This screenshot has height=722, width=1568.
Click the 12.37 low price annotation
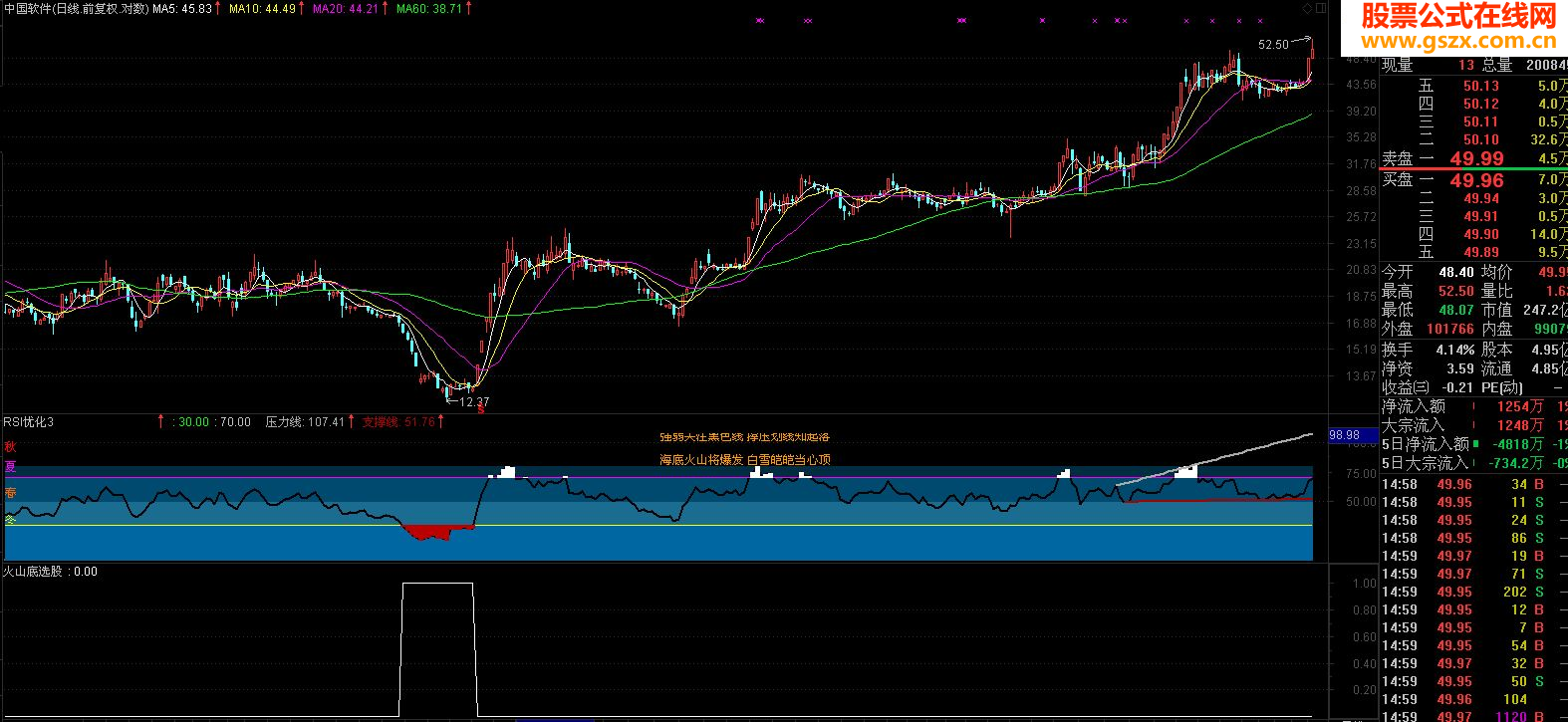point(473,402)
